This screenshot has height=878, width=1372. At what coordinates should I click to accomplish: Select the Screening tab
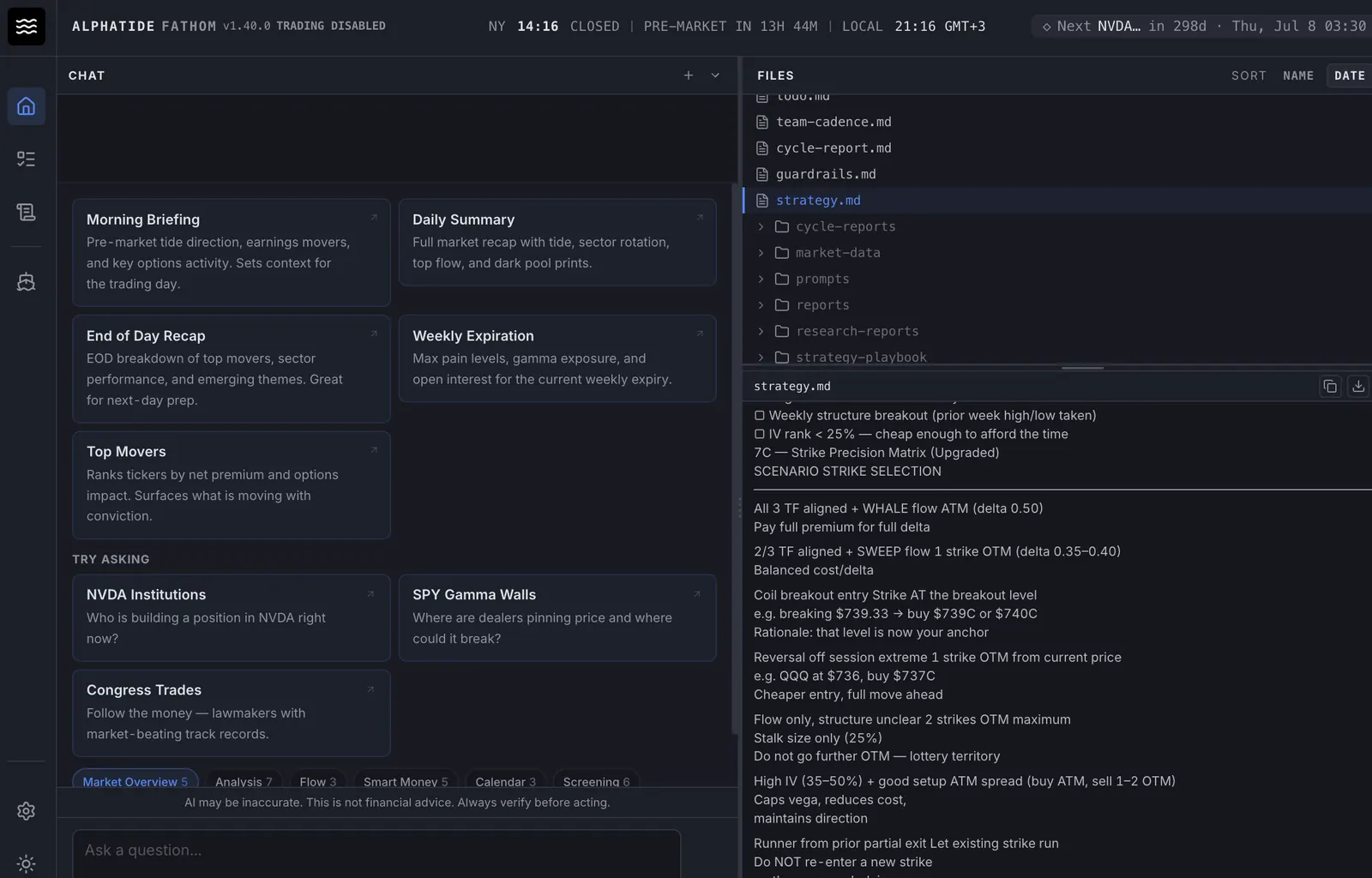(x=597, y=780)
